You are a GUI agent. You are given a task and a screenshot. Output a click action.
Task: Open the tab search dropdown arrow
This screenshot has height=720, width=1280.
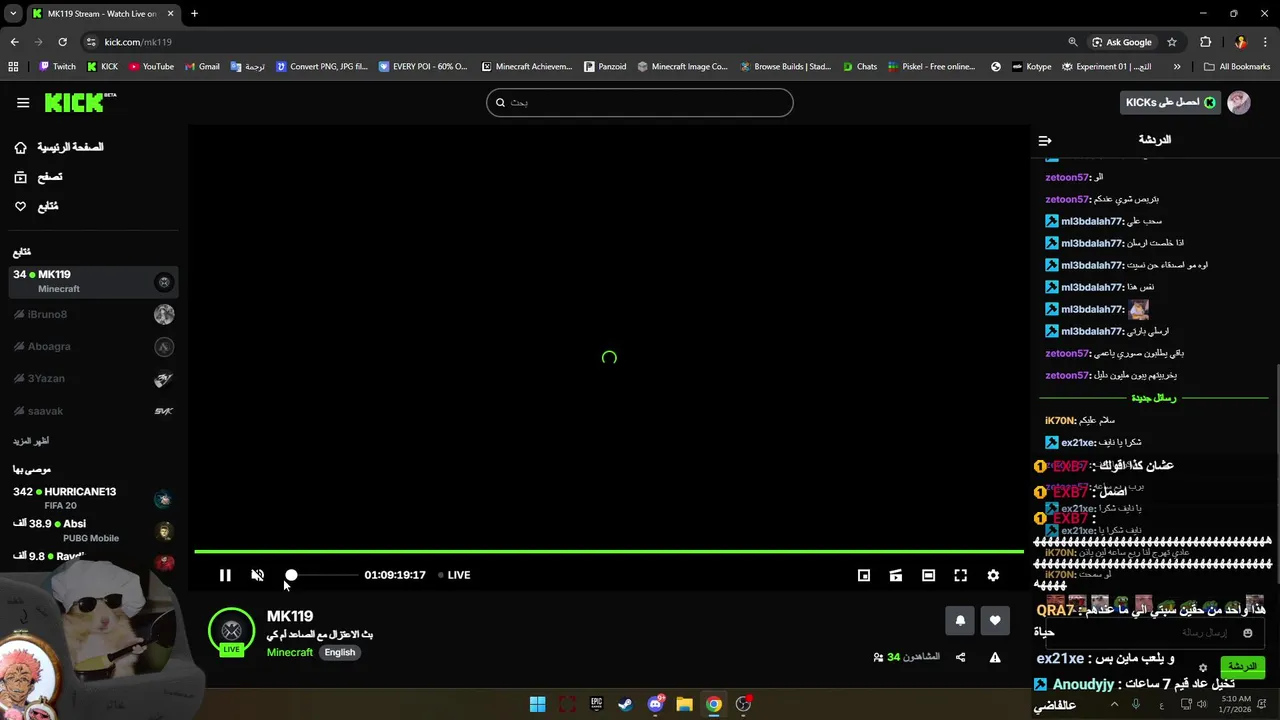click(x=13, y=14)
